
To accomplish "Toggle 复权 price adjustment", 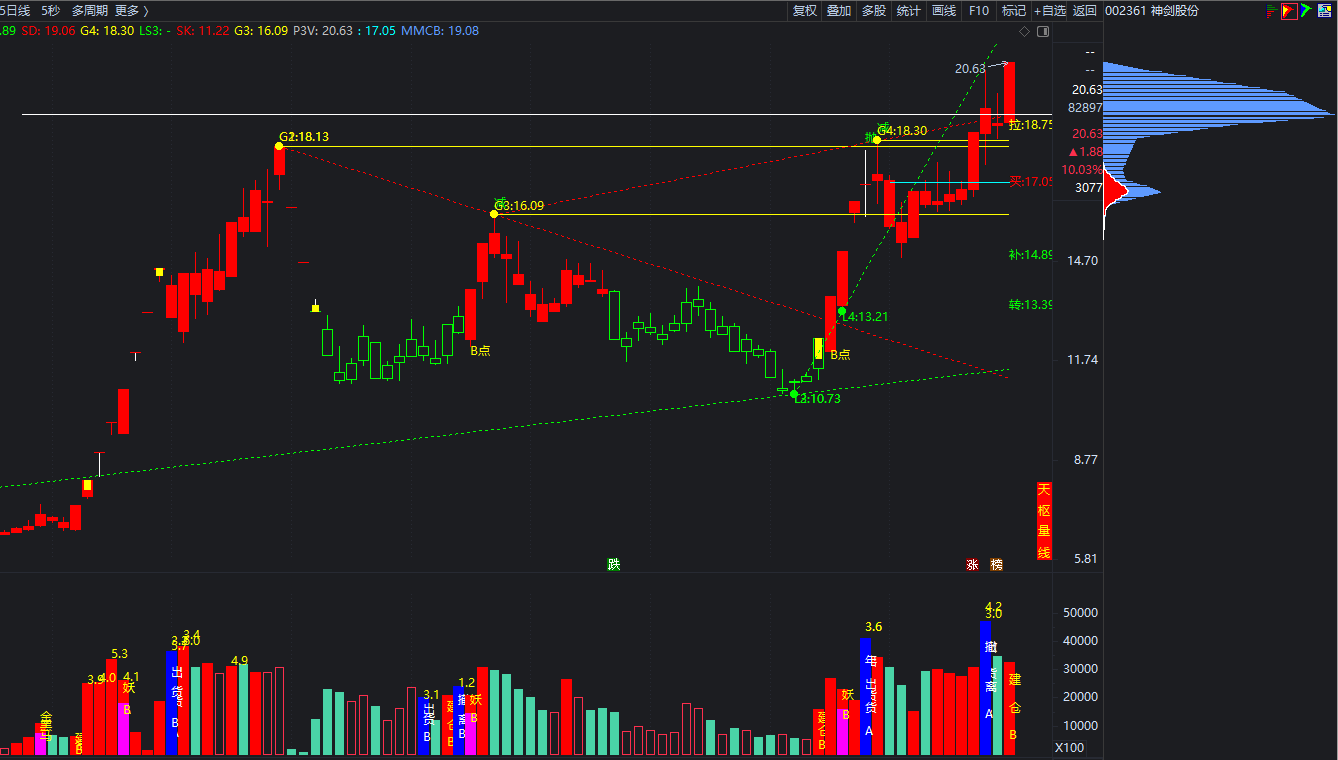I will coord(805,11).
